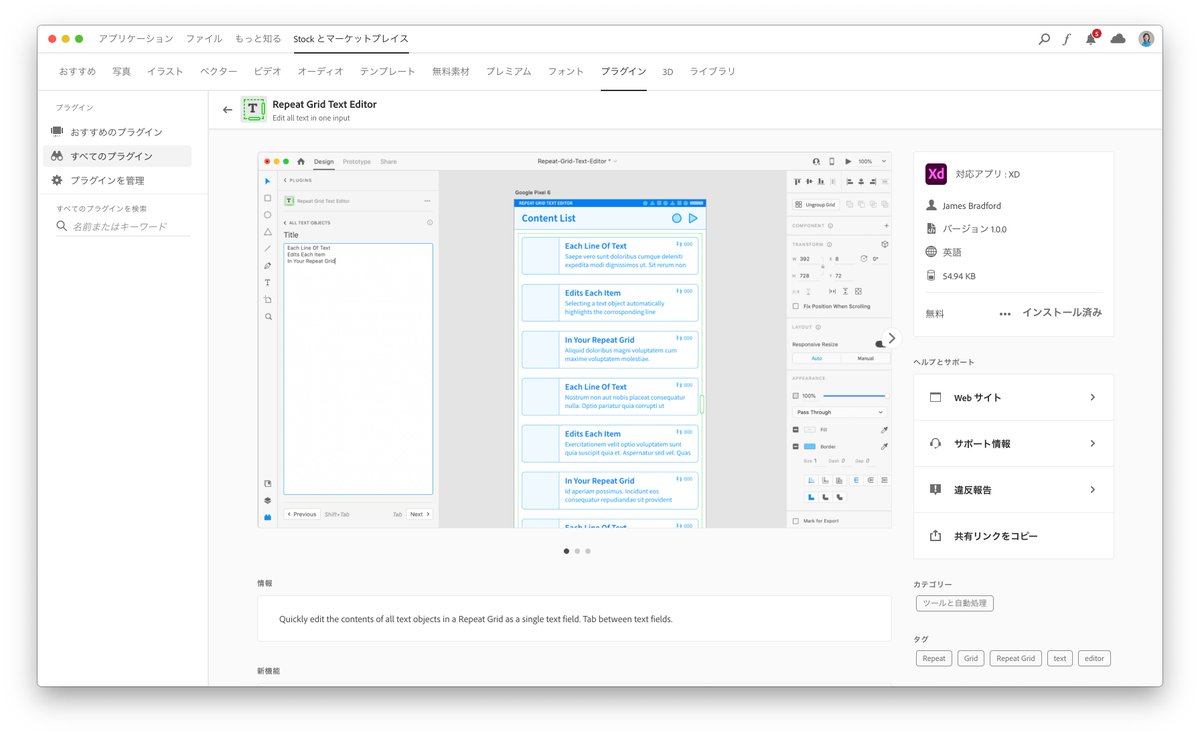Select the second carousel dot
The image size is (1200, 736).
click(577, 551)
